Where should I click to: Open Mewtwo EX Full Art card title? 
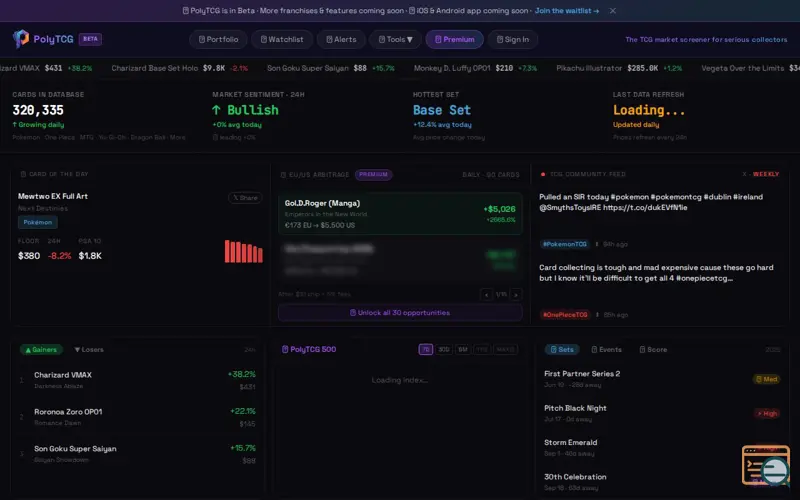[x=53, y=196]
